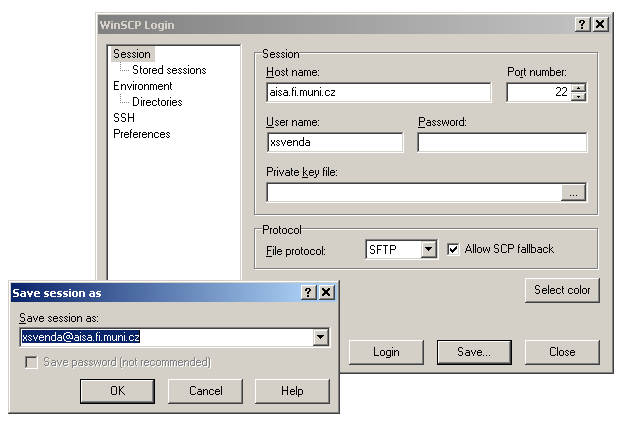
Task: Open the Directories tree item
Action: (157, 102)
